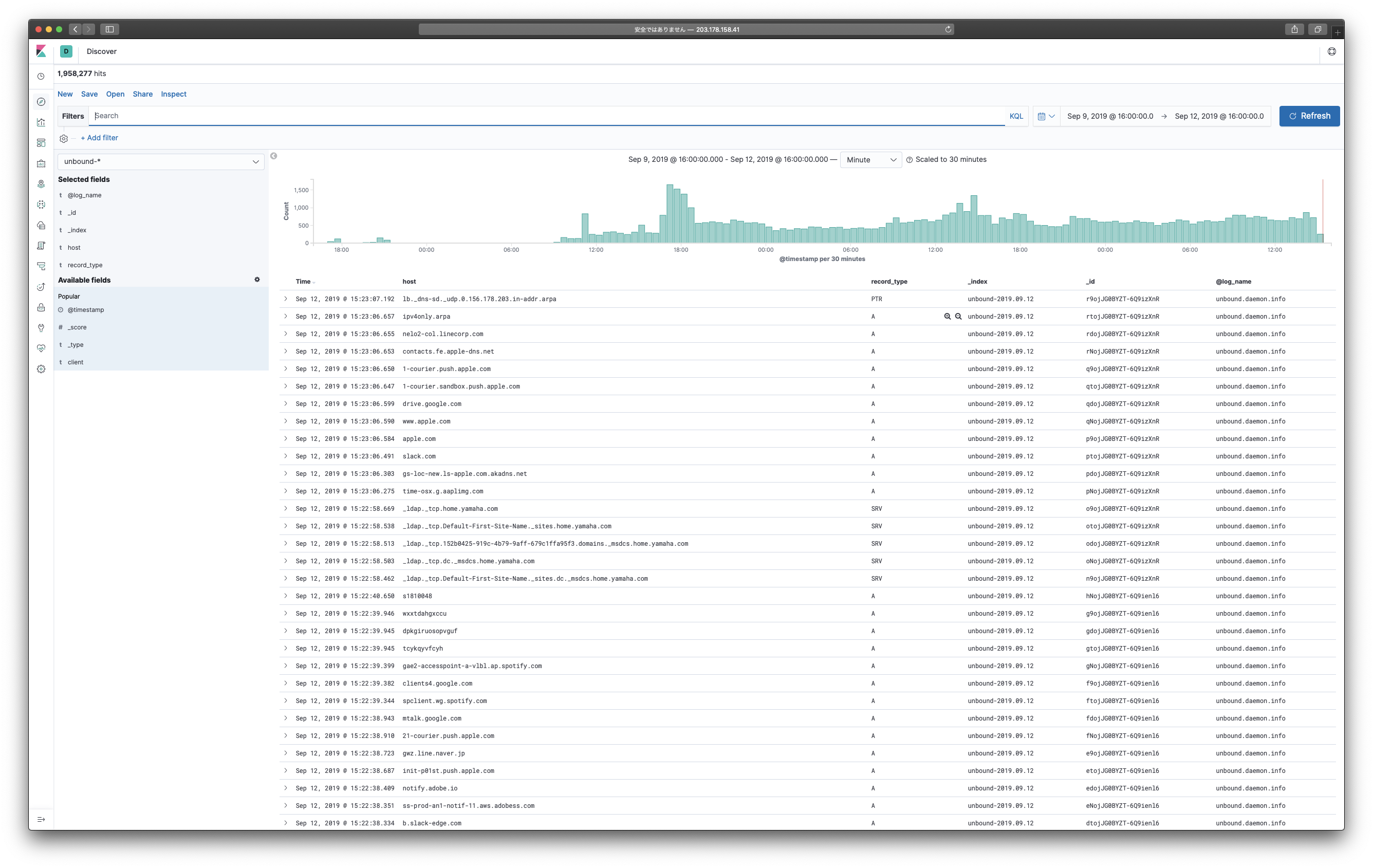Screen dimensions: 1373x868
Task: Click into the Search query field
Action: (x=547, y=116)
